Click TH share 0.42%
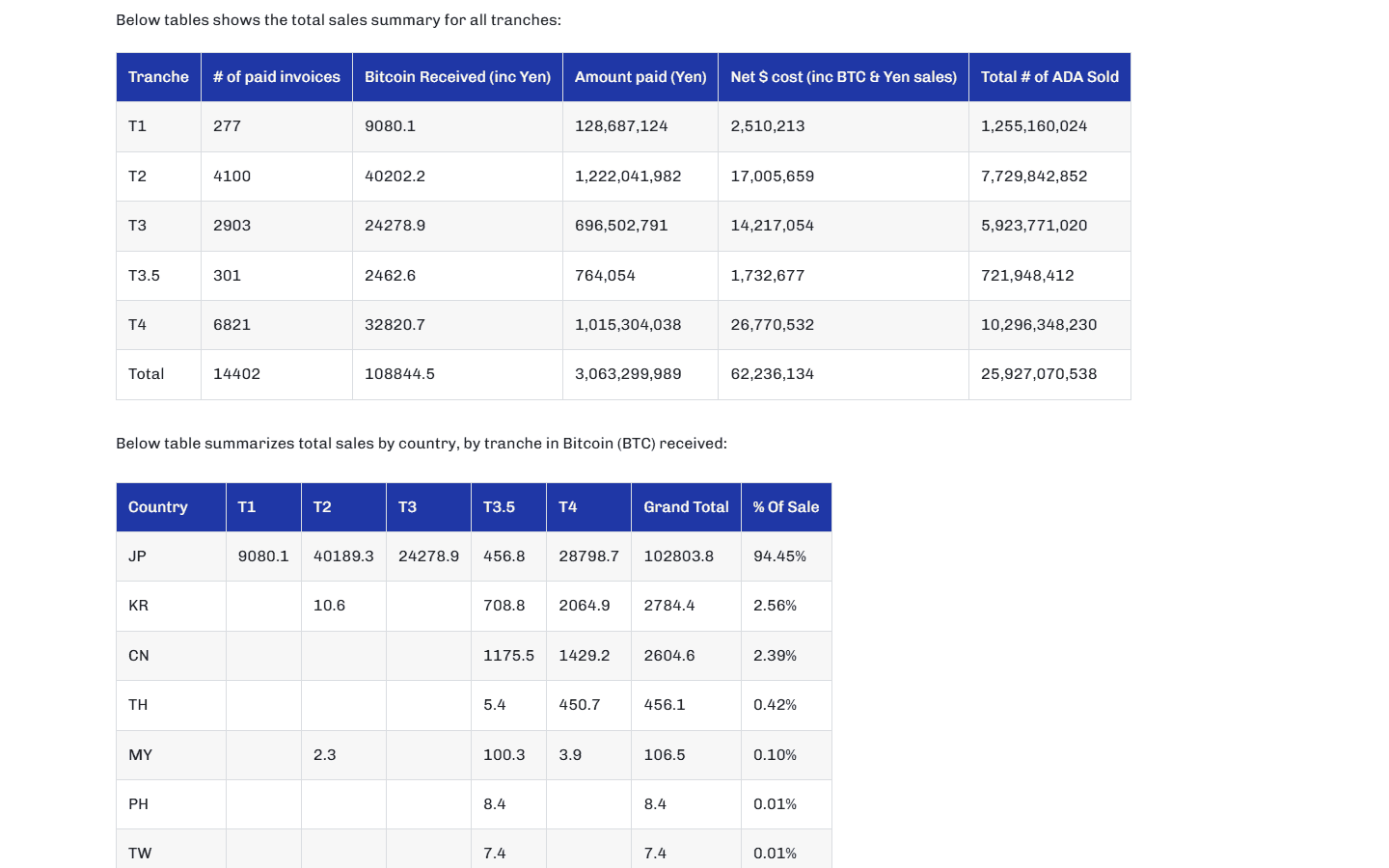 [x=775, y=705]
